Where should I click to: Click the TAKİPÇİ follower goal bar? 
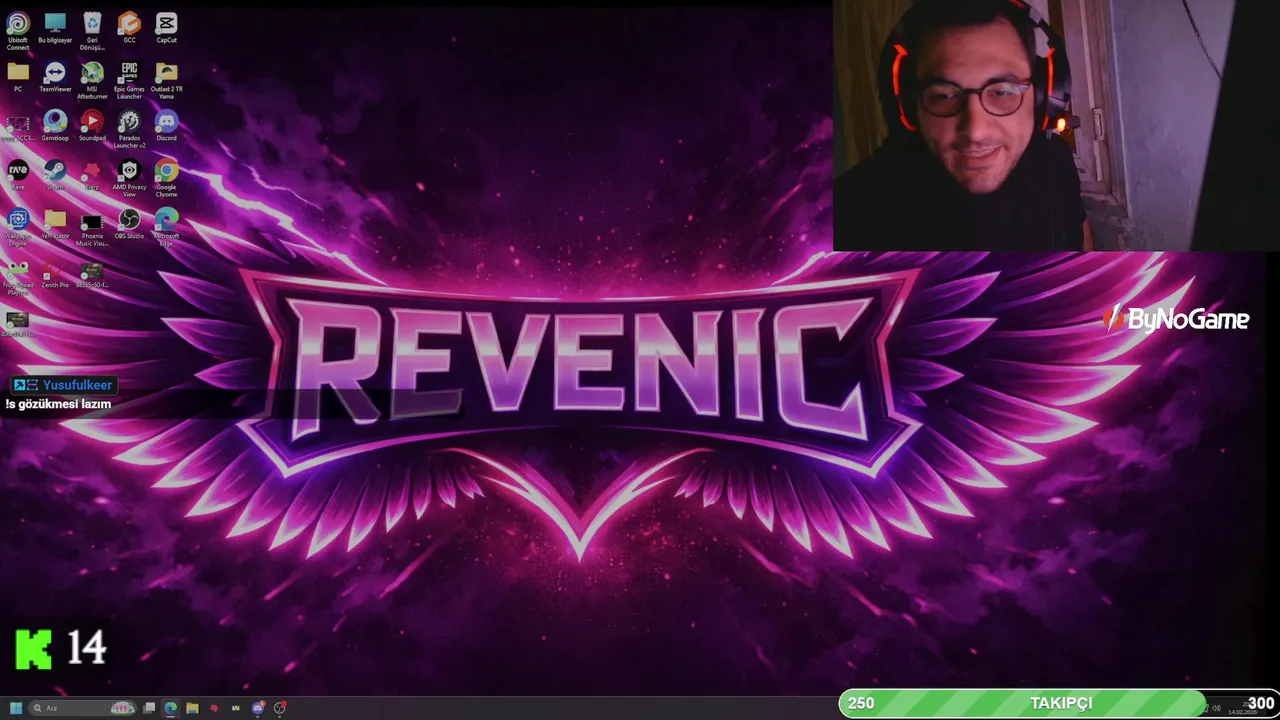coord(1059,703)
